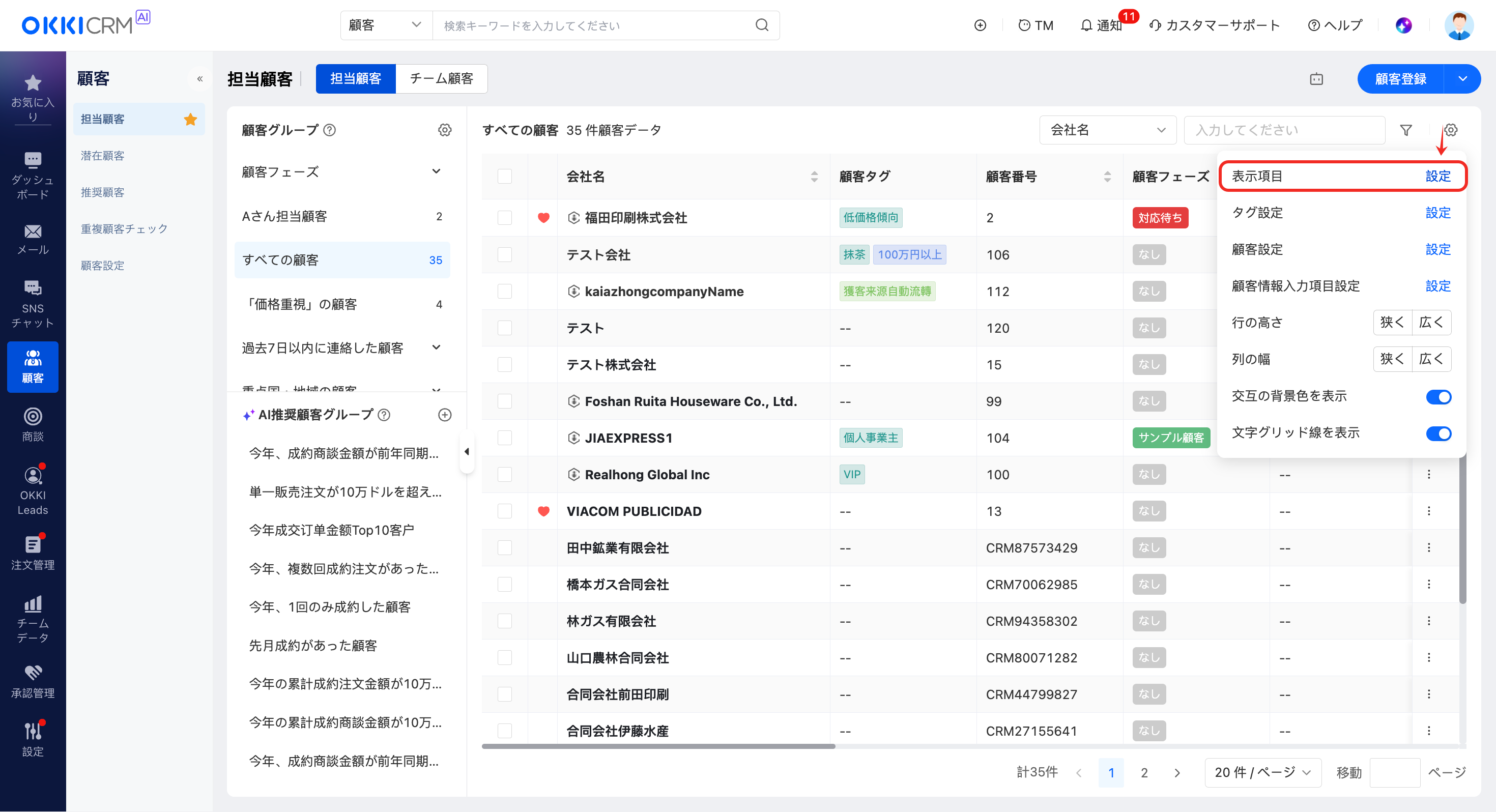Check the box for the テスト会社 row

[504, 254]
